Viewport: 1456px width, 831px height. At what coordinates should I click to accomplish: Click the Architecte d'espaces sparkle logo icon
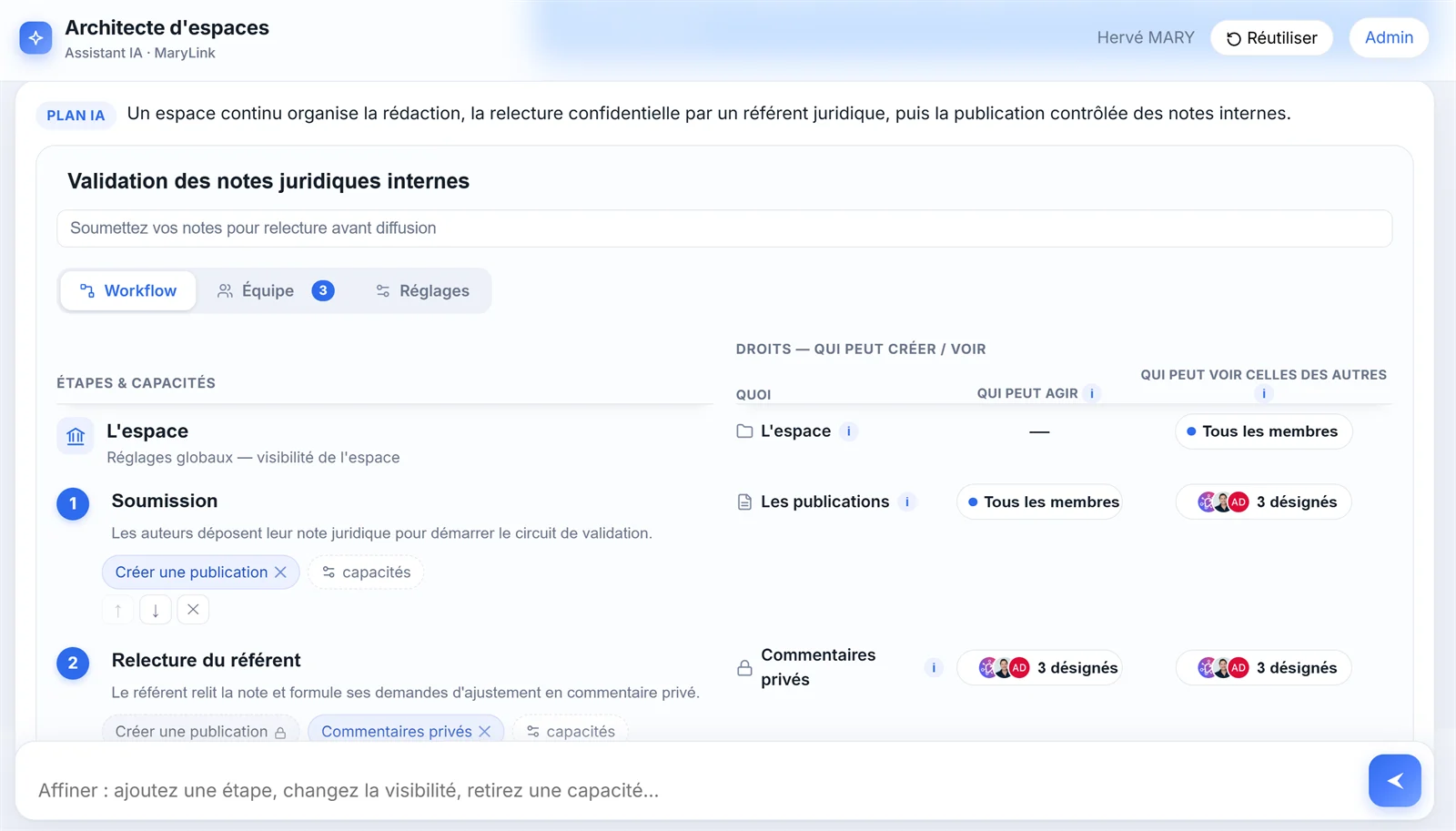tap(35, 38)
